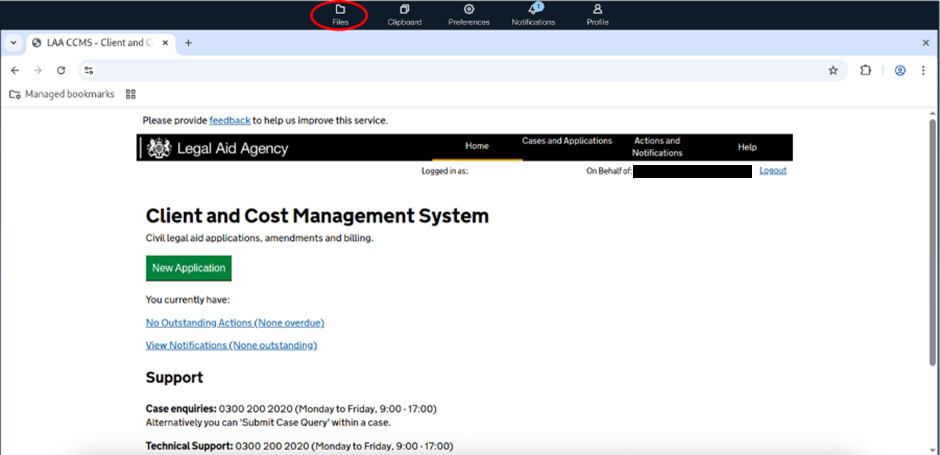Open the apps grid icon in bookmarks bar
The height and width of the screenshot is (455, 940).
[x=130, y=95]
